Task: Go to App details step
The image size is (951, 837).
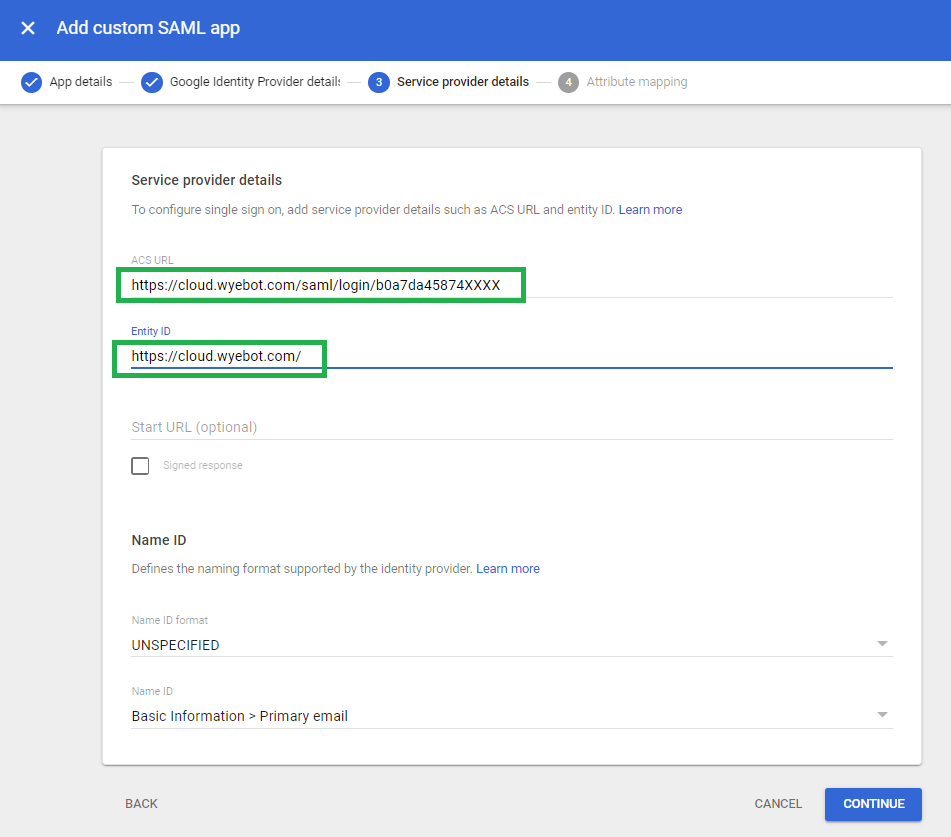Action: 81,82
